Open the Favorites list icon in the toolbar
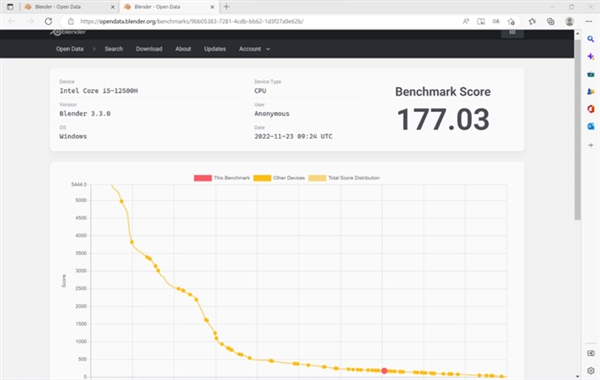Viewport: 600px width, 380px height. [x=532, y=21]
